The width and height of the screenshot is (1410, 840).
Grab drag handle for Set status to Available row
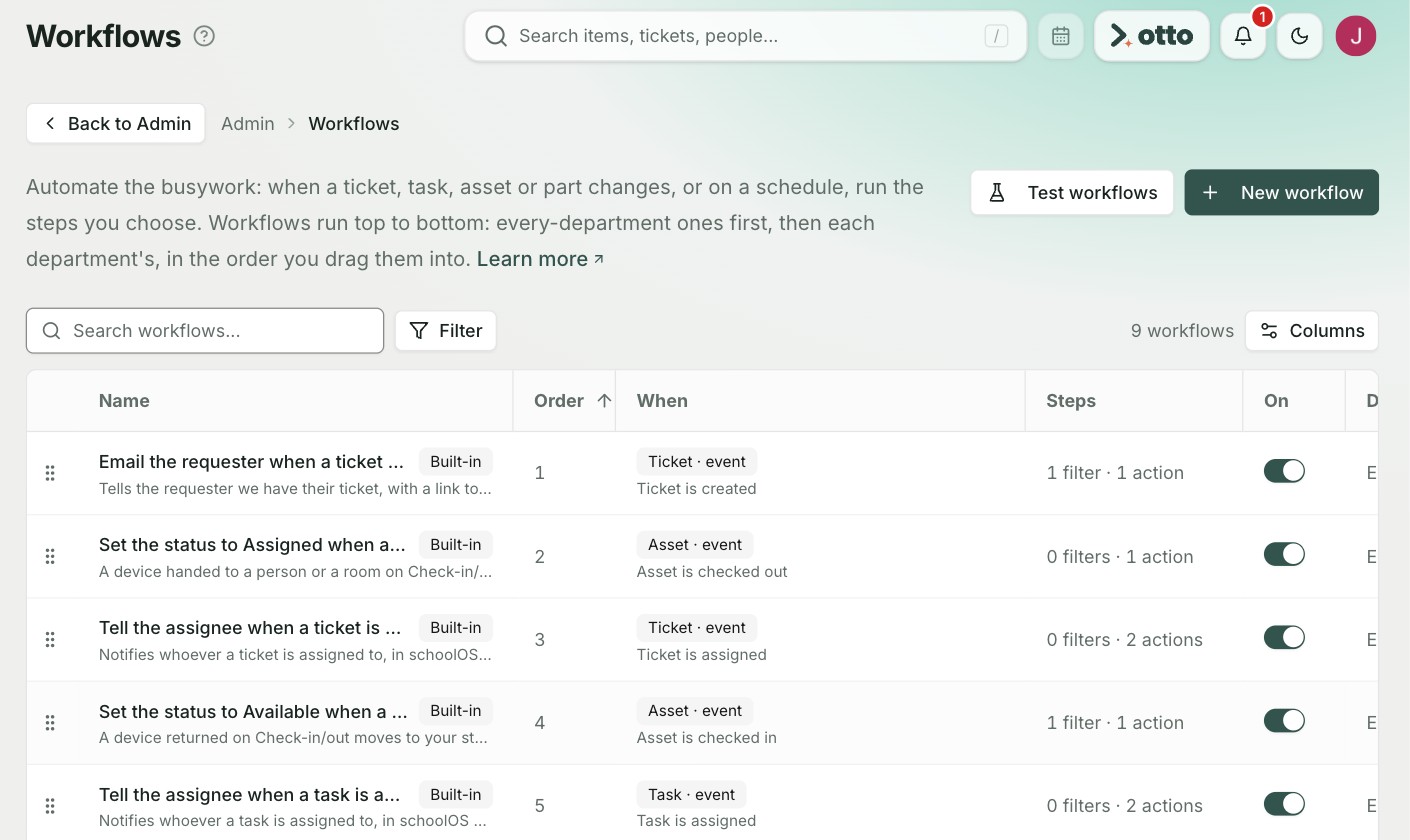tap(50, 722)
